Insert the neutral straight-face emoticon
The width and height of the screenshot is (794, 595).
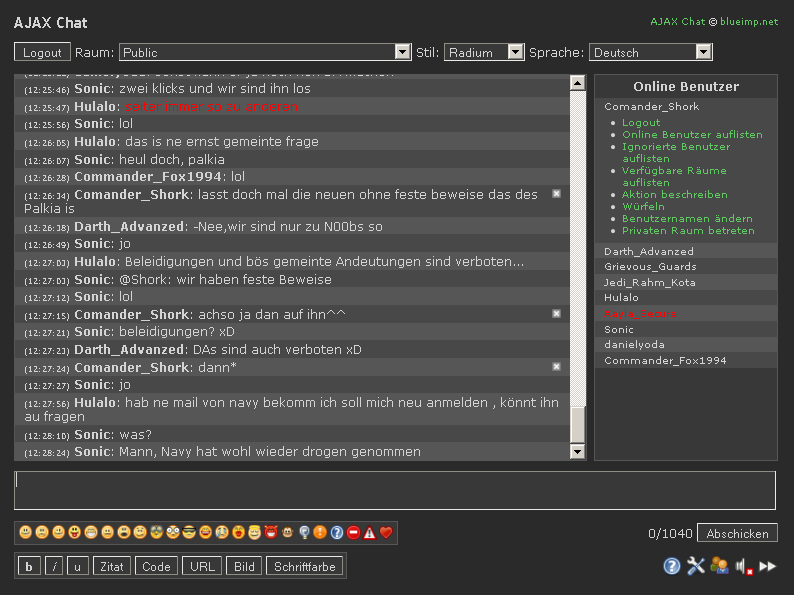[107, 532]
